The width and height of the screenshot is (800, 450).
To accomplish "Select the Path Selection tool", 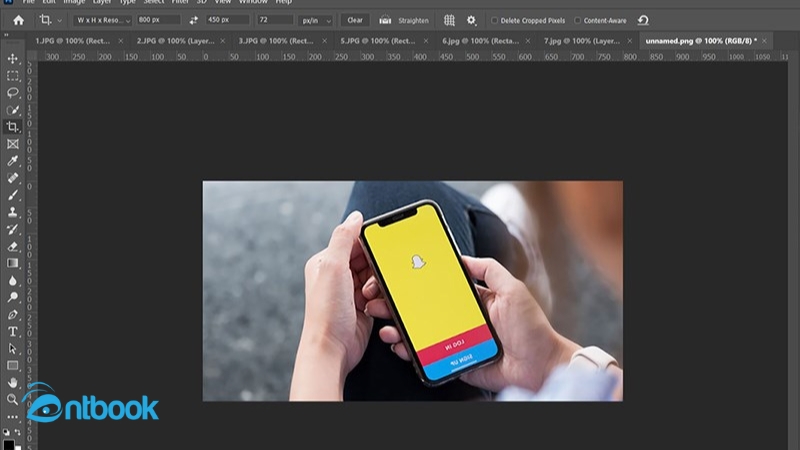I will pyautogui.click(x=13, y=349).
